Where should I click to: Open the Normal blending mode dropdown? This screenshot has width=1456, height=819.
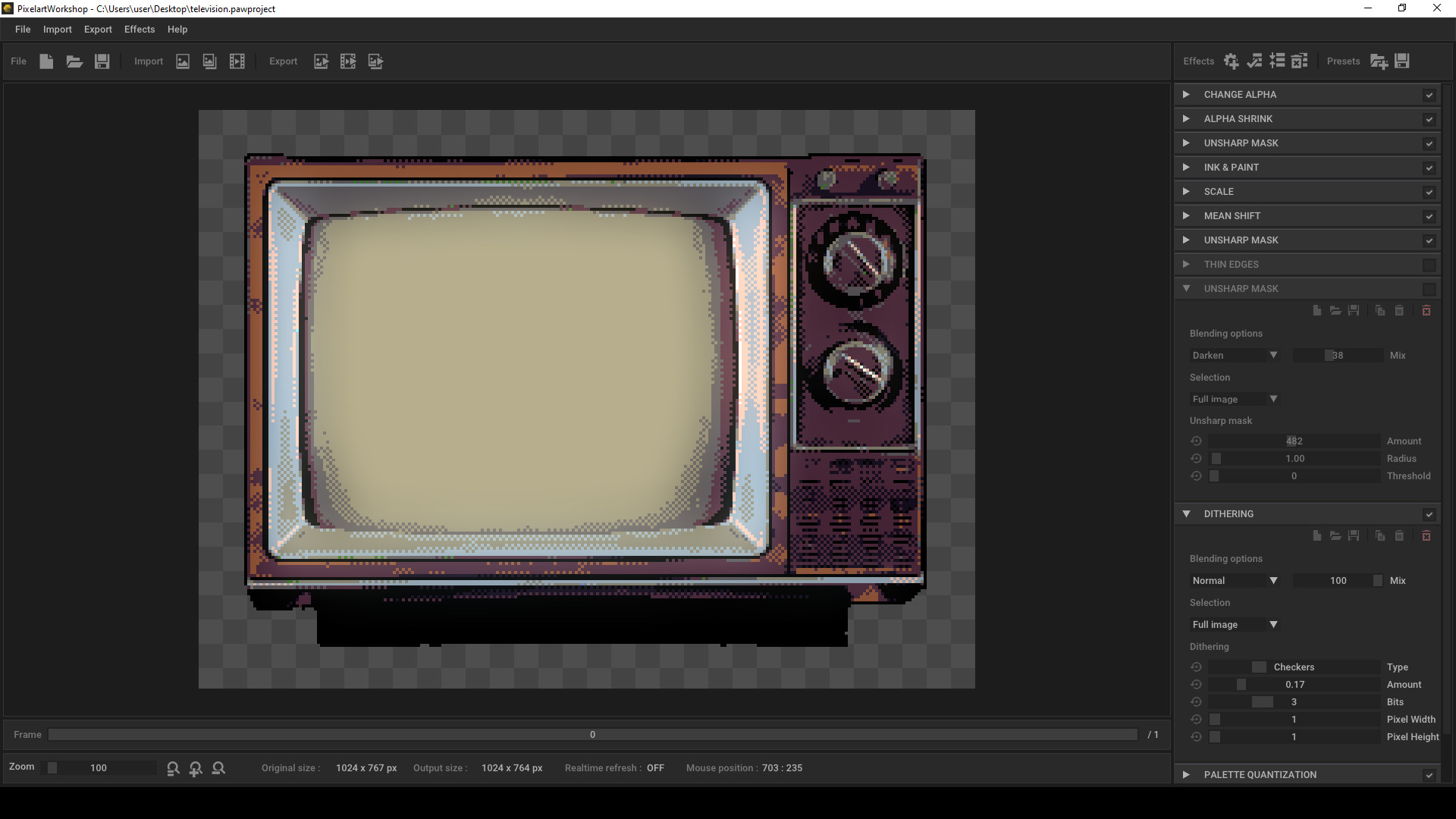click(x=1235, y=581)
